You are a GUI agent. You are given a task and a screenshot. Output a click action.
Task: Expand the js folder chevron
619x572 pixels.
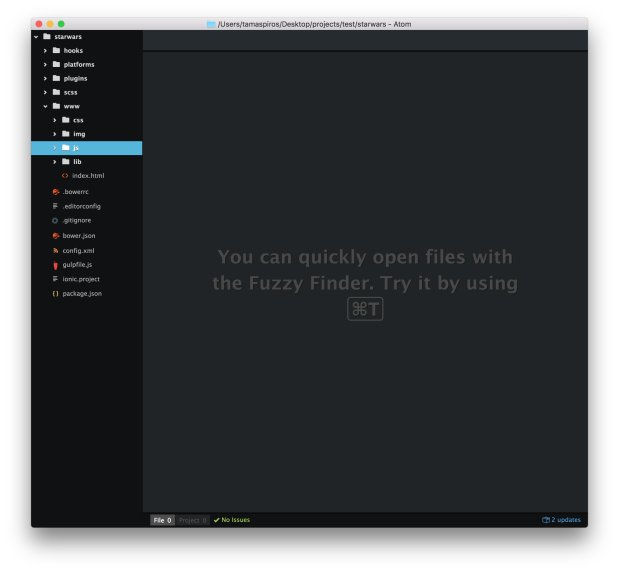pos(54,148)
